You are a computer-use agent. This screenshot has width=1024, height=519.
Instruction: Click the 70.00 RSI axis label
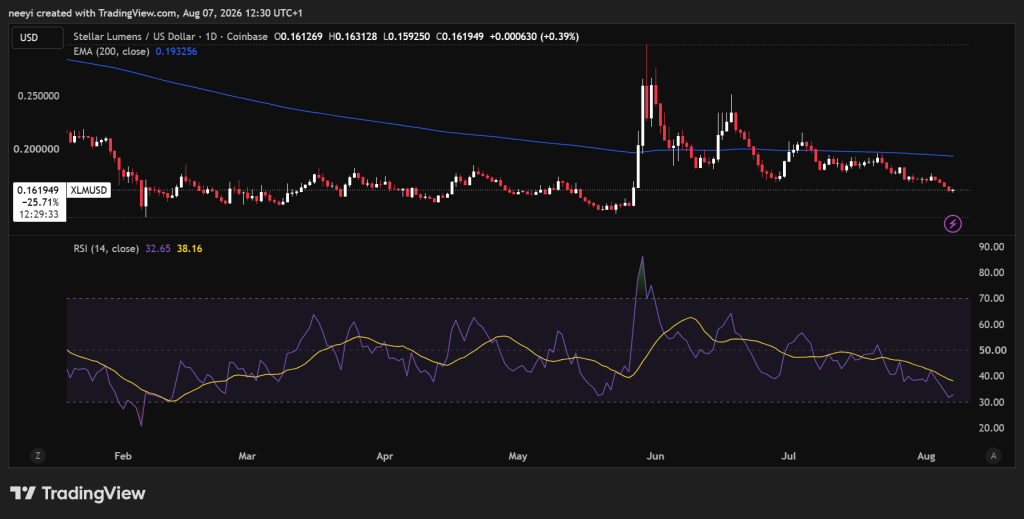pos(991,298)
